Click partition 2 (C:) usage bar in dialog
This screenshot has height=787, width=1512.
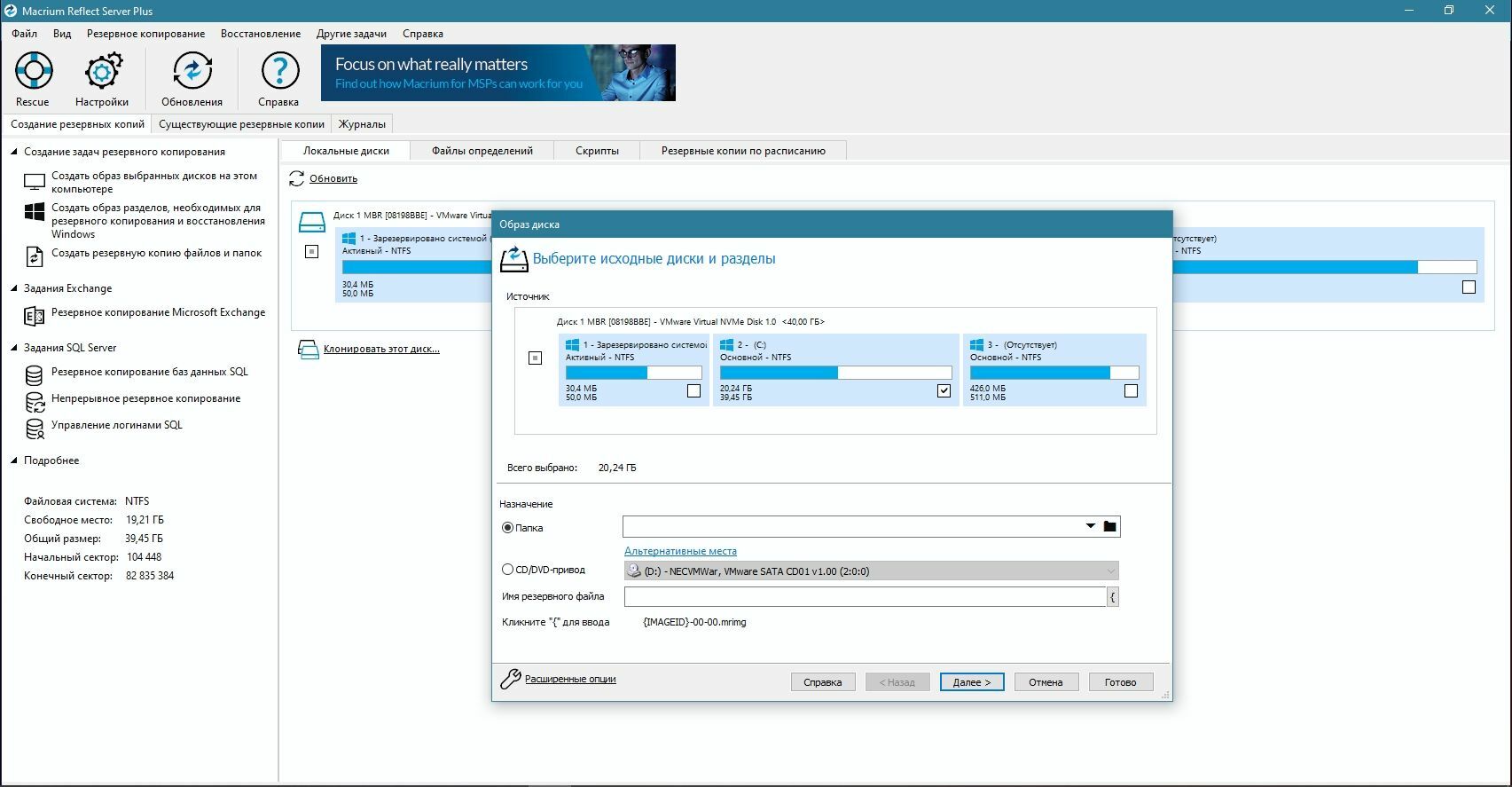tap(835, 373)
